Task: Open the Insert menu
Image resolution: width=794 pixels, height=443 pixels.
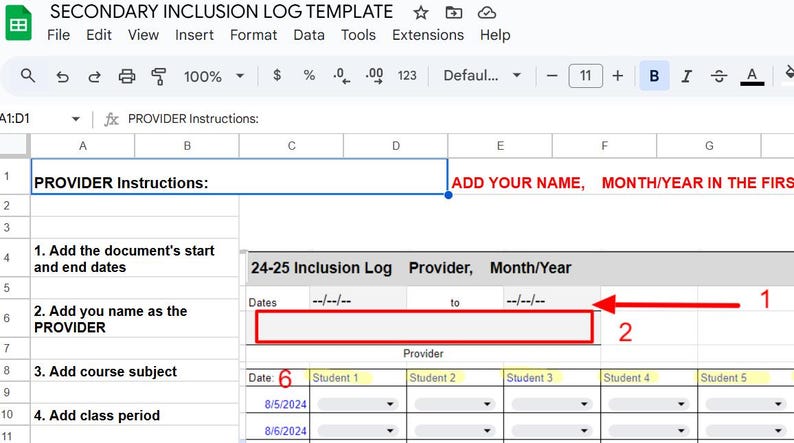Action: (194, 35)
